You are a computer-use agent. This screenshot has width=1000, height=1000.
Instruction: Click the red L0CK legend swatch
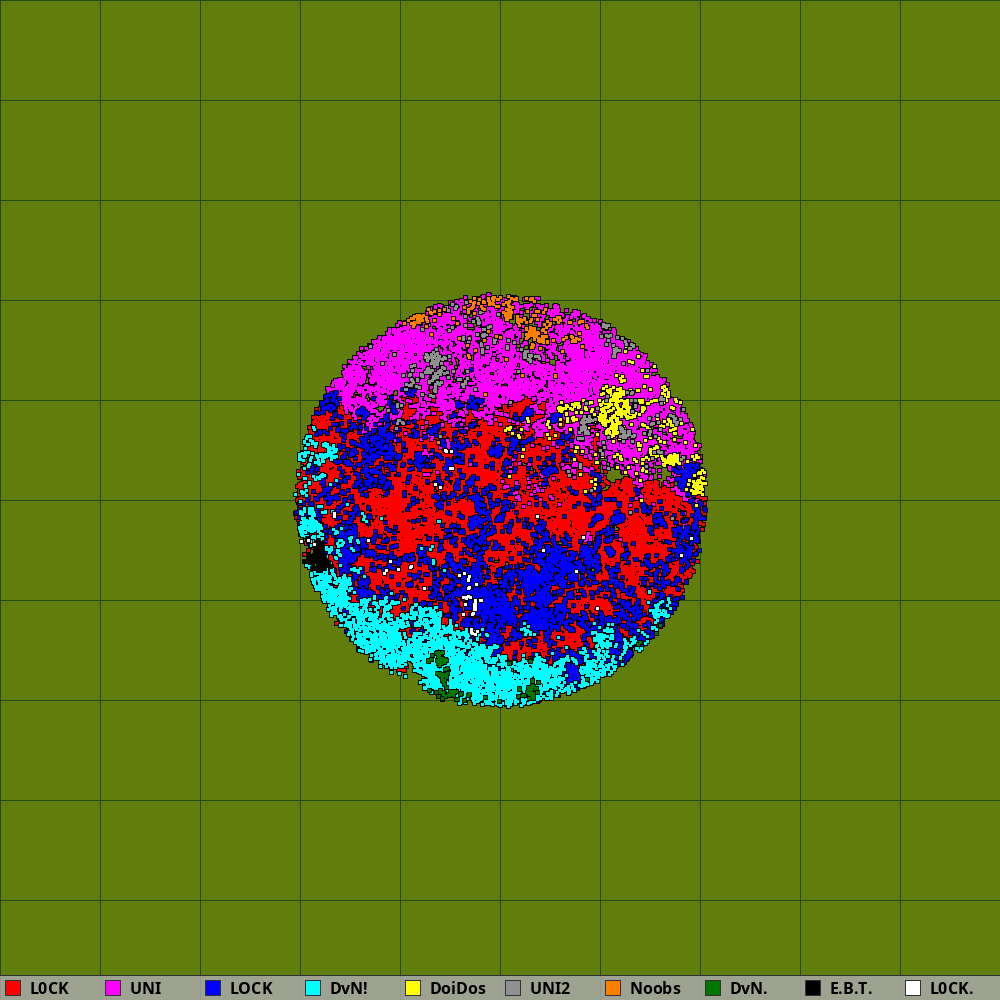[13, 988]
